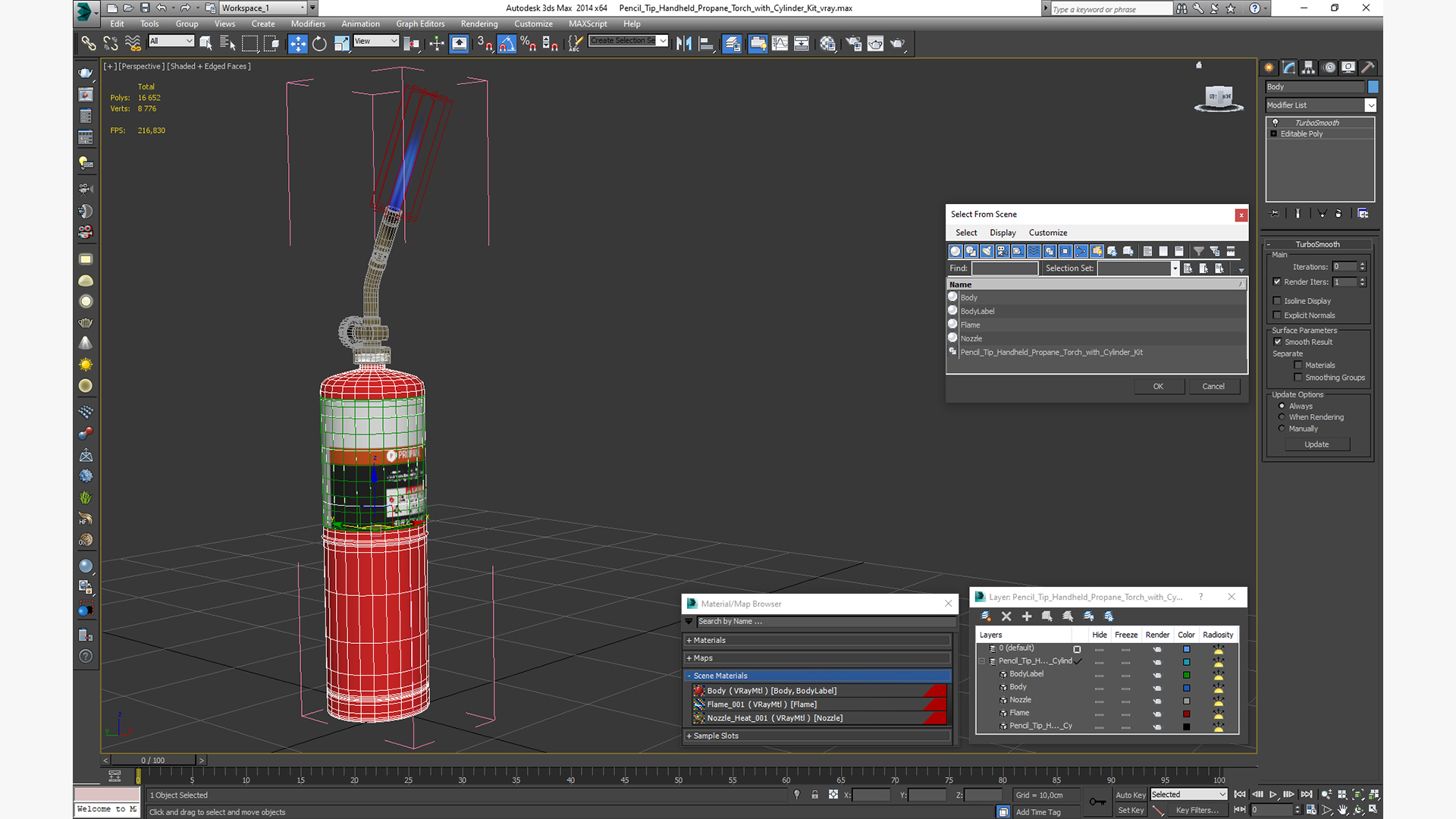Activate the Select and Move tool
This screenshot has width=1456, height=819.
tap(297, 43)
